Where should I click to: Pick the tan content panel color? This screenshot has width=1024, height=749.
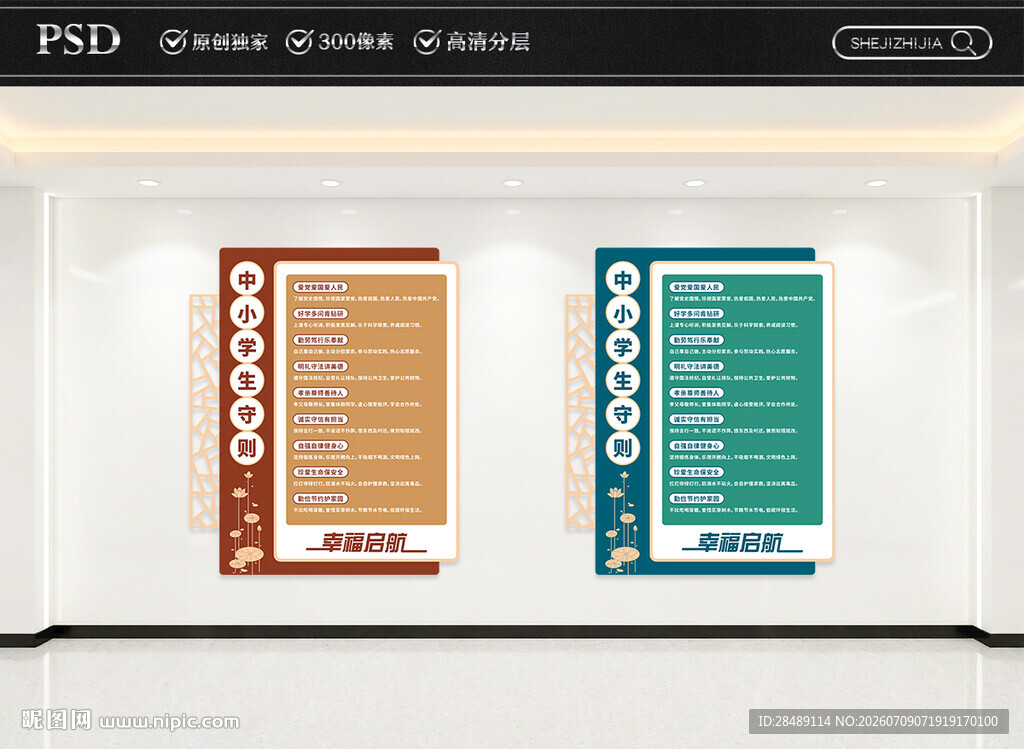tap(366, 400)
